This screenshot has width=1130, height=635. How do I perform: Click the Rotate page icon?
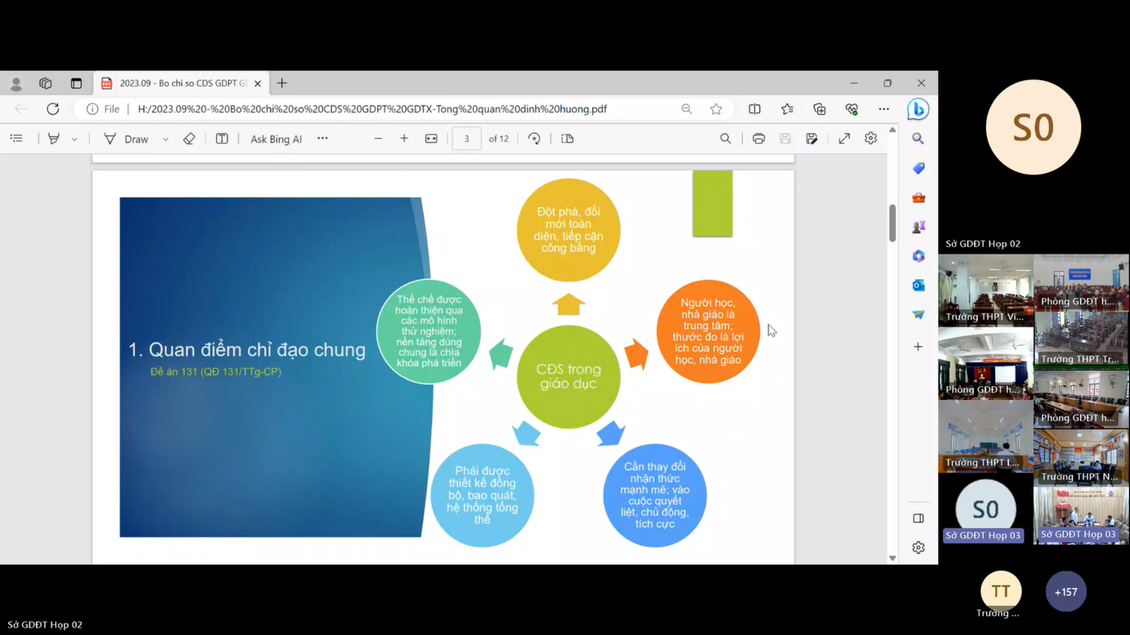click(534, 139)
